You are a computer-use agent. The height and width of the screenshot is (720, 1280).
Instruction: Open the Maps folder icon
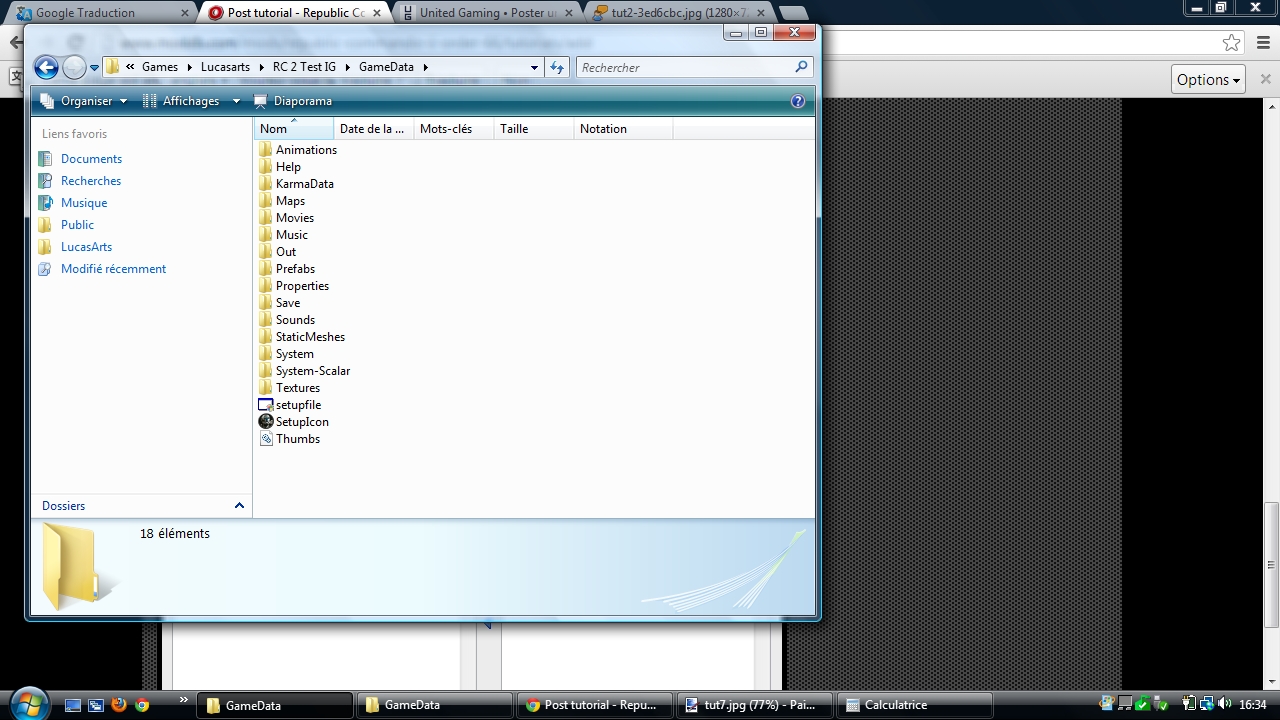click(x=265, y=201)
